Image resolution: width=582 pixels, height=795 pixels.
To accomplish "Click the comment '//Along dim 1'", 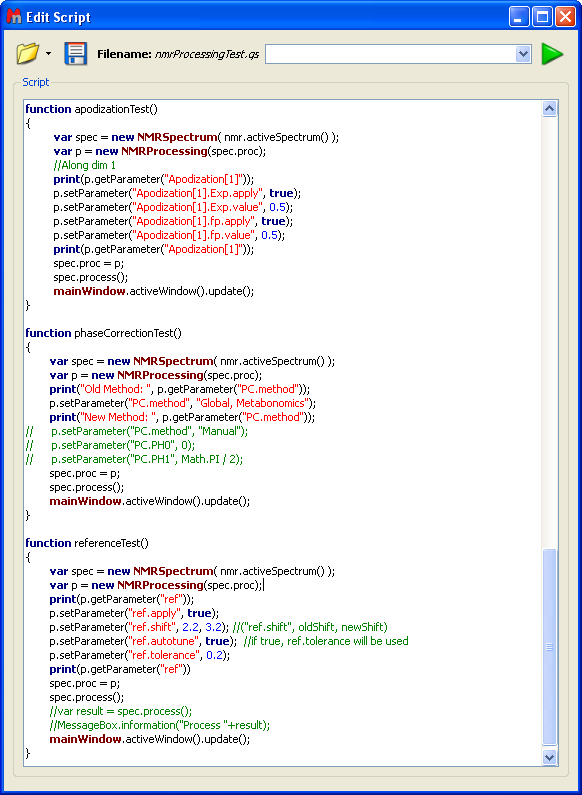I will click(85, 165).
